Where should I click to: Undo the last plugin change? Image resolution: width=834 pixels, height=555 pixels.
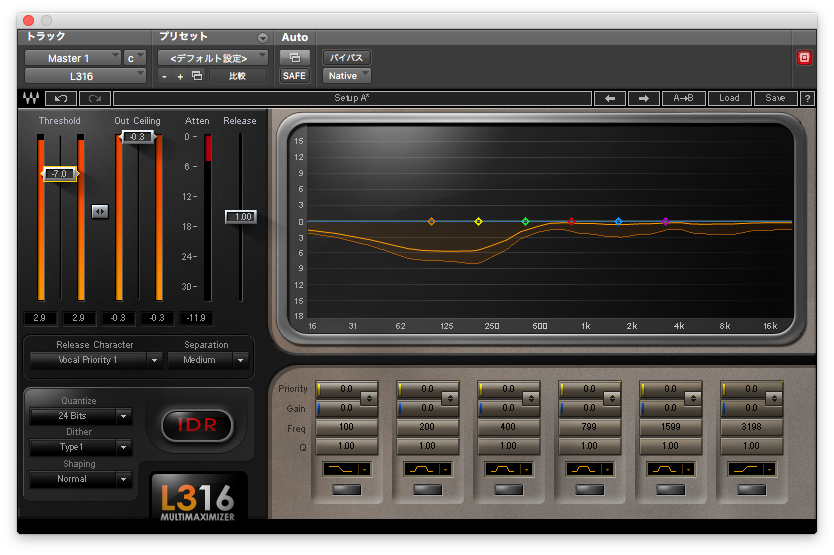tap(61, 98)
